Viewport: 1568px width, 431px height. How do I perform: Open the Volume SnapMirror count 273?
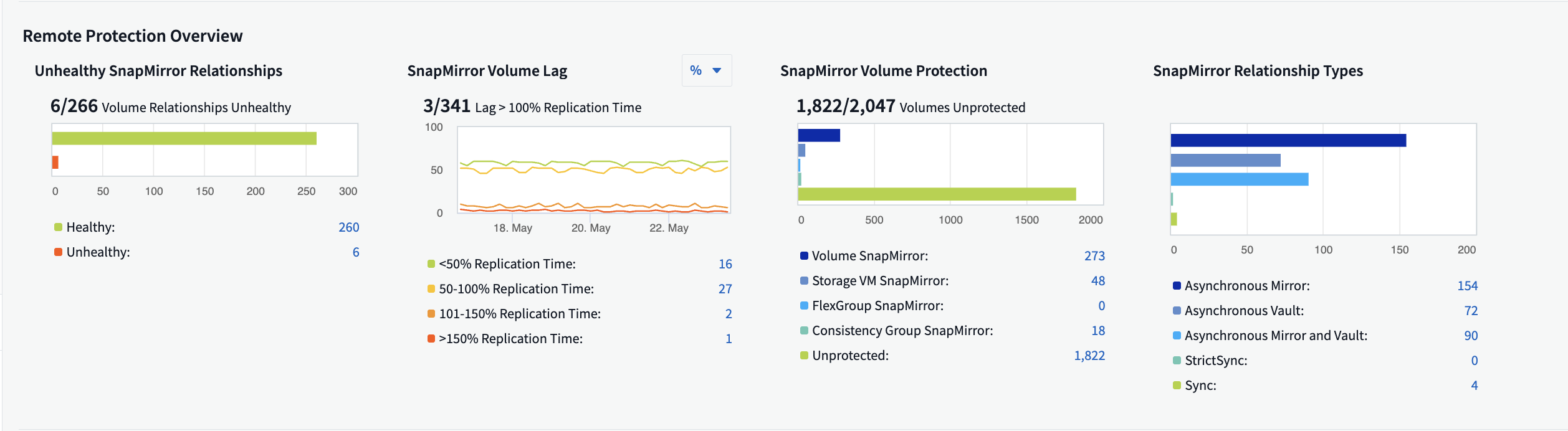coord(1094,256)
